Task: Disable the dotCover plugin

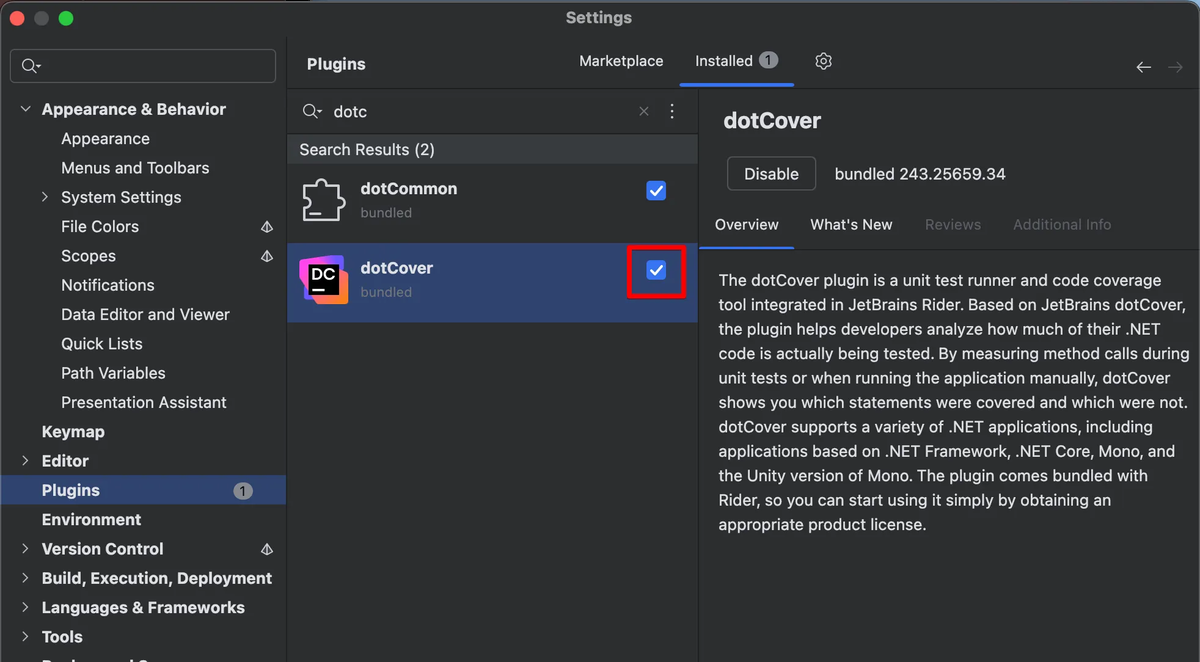Action: coord(771,174)
